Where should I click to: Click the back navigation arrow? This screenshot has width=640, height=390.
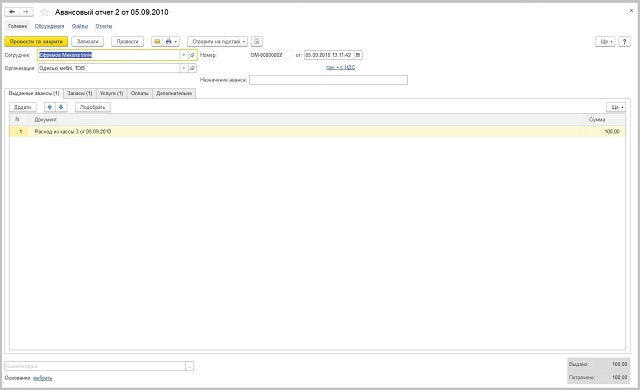click(12, 12)
